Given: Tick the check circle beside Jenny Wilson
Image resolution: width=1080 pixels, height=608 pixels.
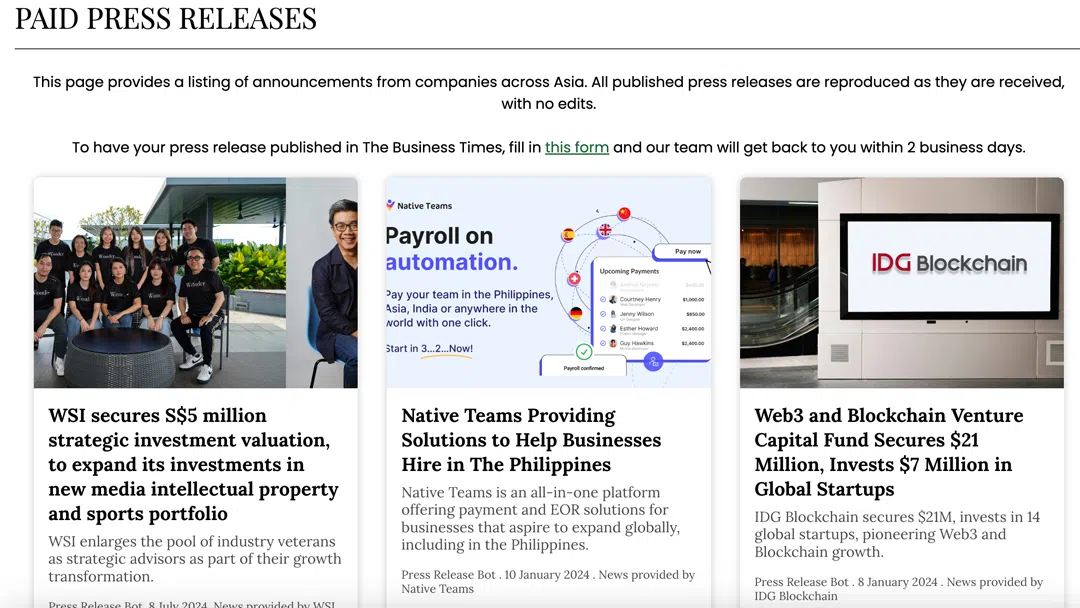Looking at the screenshot, I should coord(603,314).
